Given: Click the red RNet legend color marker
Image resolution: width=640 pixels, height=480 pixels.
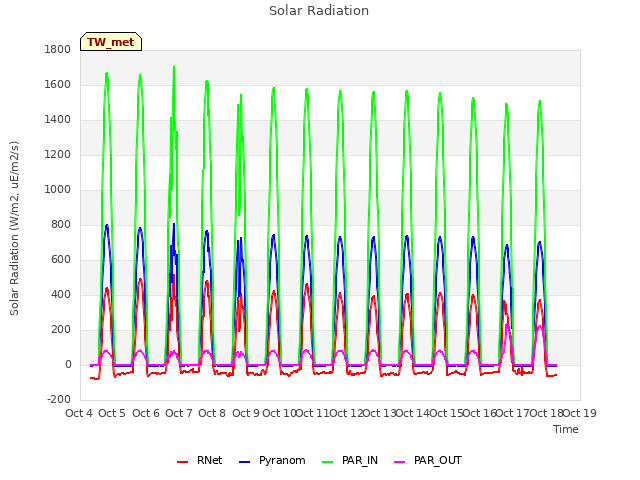Looking at the screenshot, I should [182, 462].
